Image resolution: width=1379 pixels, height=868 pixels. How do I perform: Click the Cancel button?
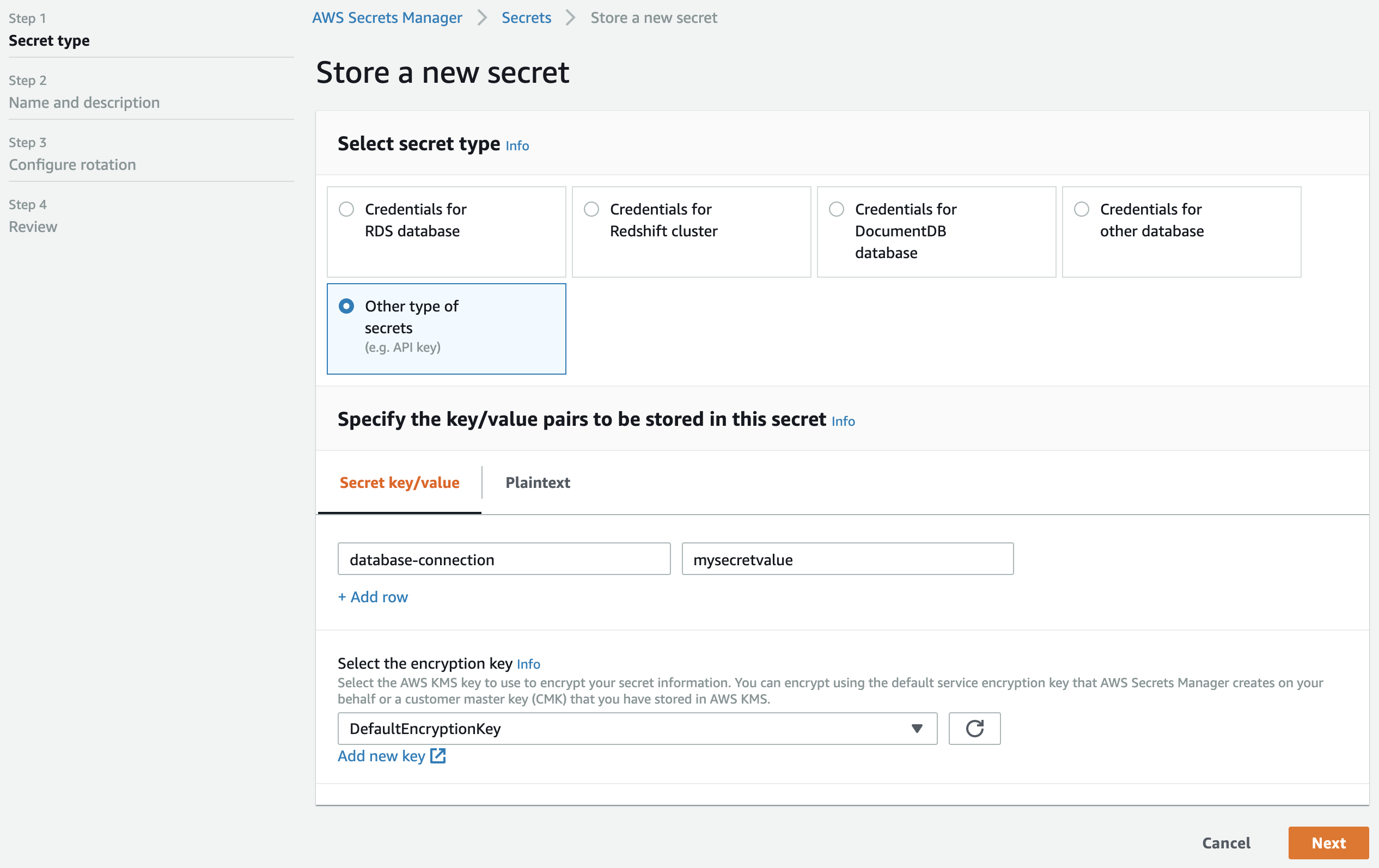point(1226,843)
